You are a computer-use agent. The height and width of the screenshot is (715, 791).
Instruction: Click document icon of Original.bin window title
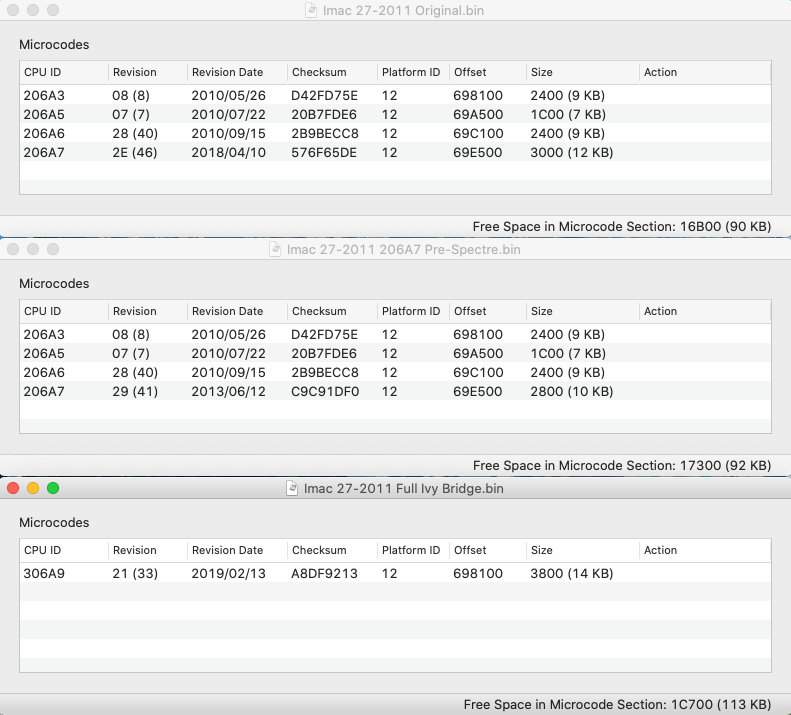click(311, 10)
